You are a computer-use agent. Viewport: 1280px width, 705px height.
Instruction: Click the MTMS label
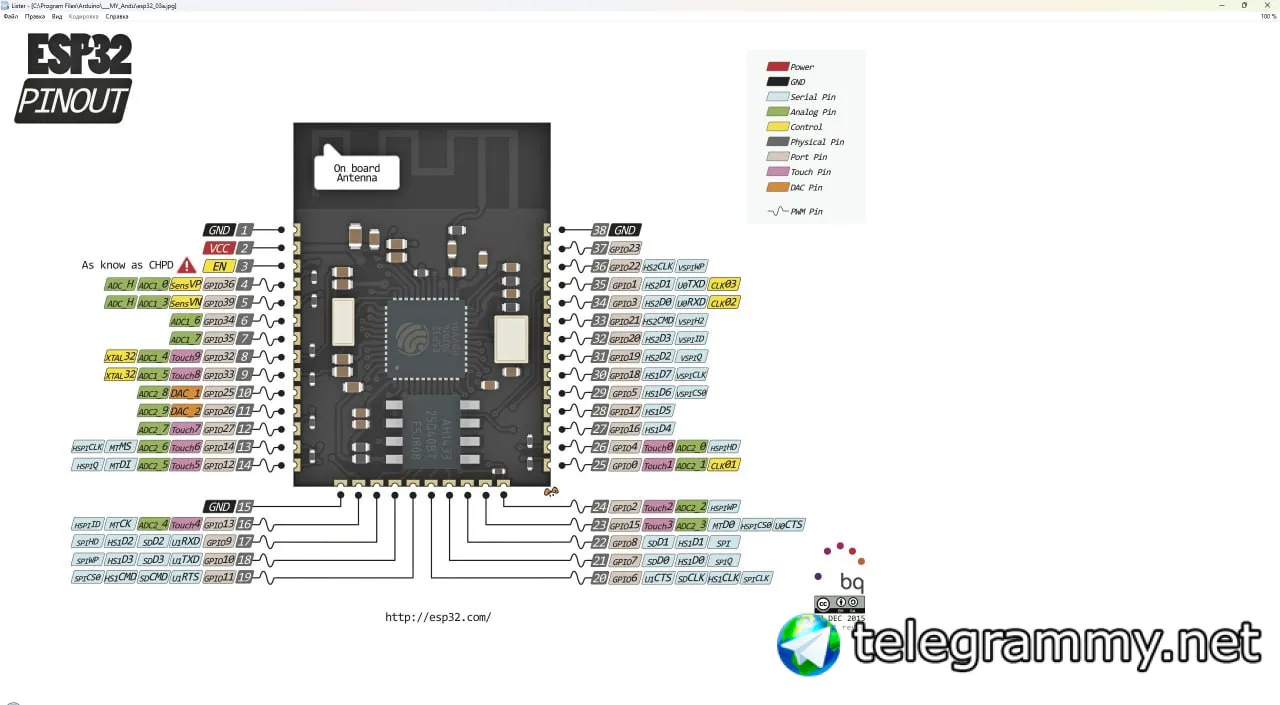tap(120, 447)
